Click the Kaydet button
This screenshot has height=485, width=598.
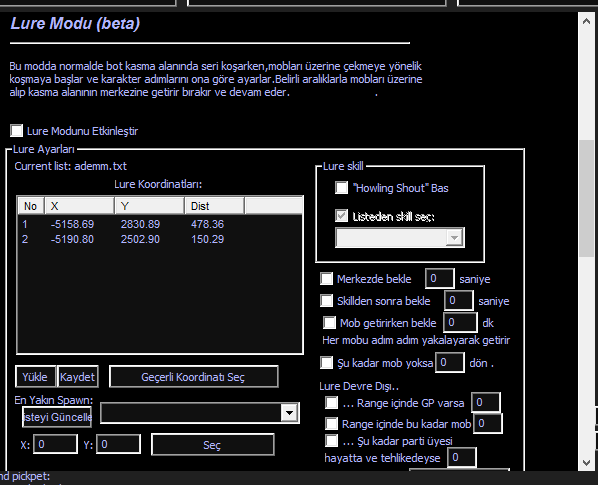(77, 377)
